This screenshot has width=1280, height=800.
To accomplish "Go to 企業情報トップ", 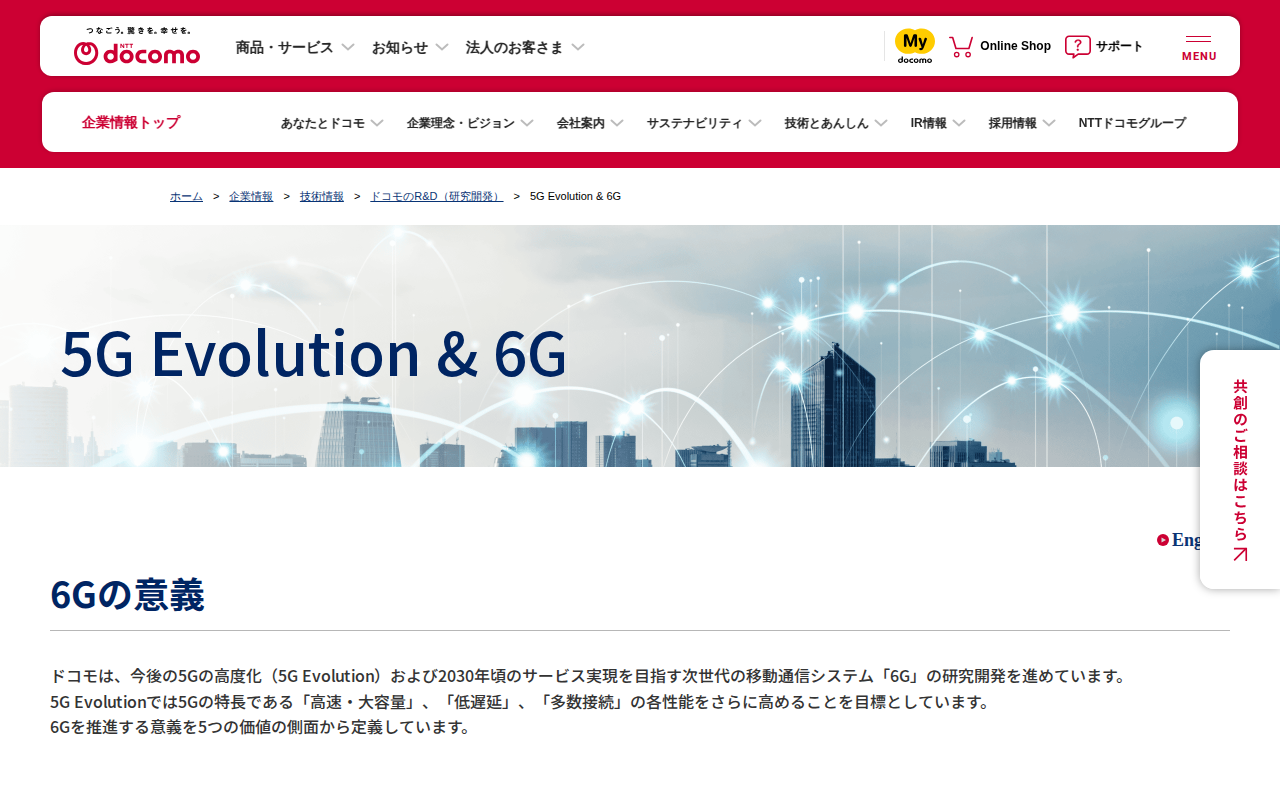I will point(131,122).
